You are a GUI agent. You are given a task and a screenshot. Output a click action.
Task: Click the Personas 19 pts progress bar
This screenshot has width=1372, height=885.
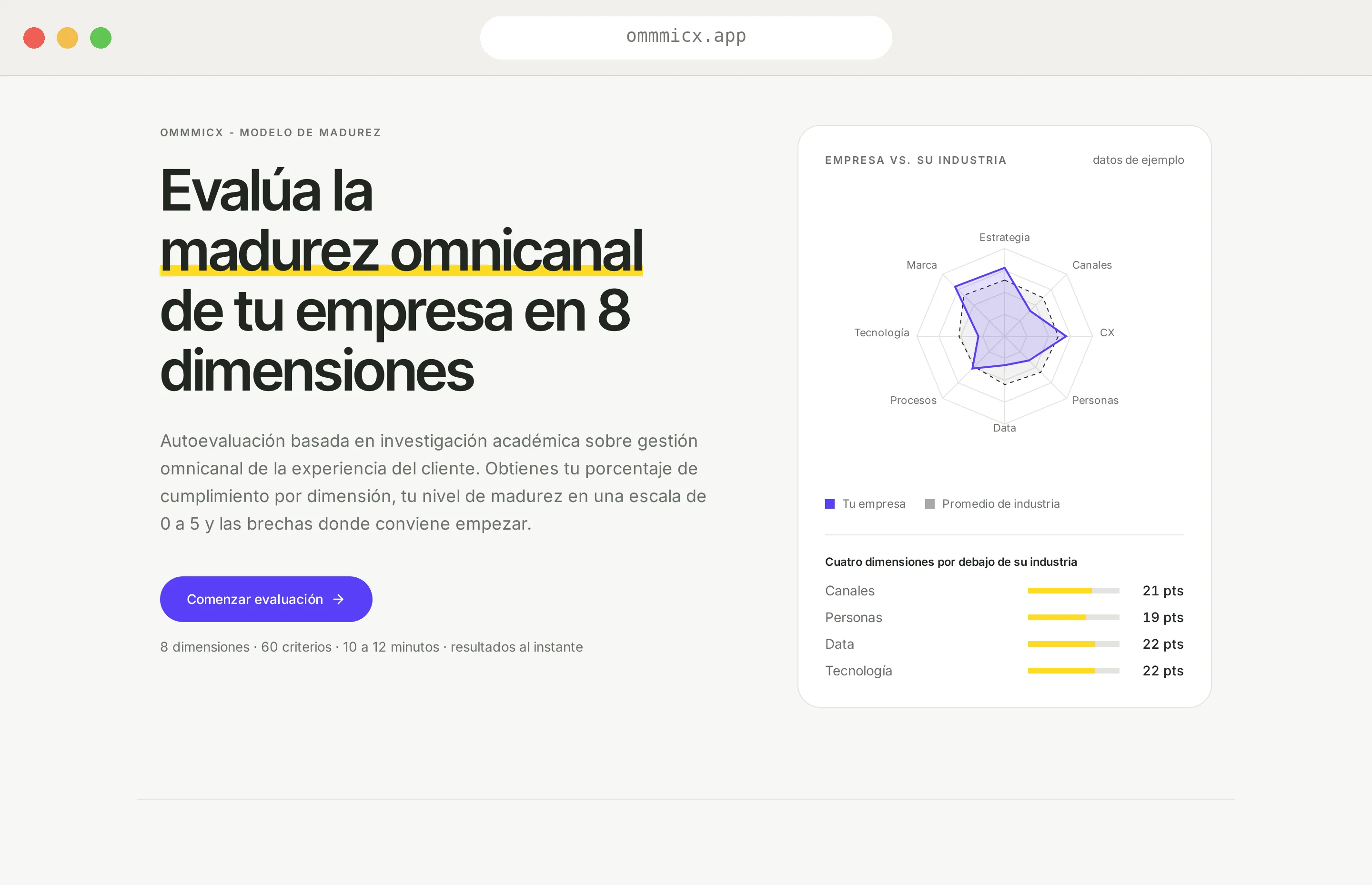pyautogui.click(x=1073, y=617)
